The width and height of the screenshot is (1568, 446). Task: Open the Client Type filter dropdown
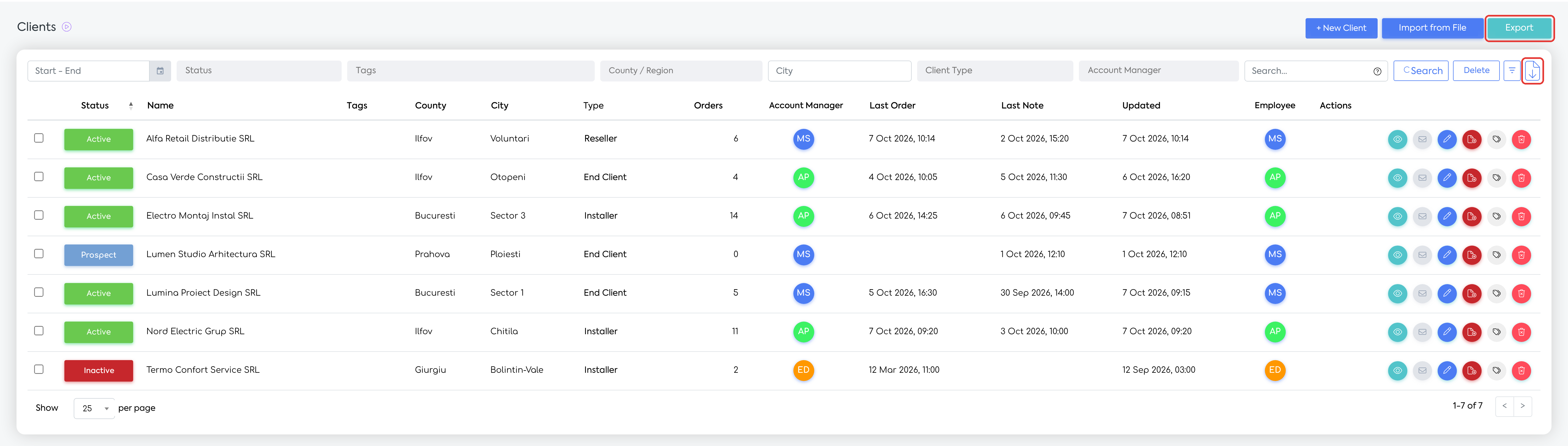pyautogui.click(x=995, y=71)
